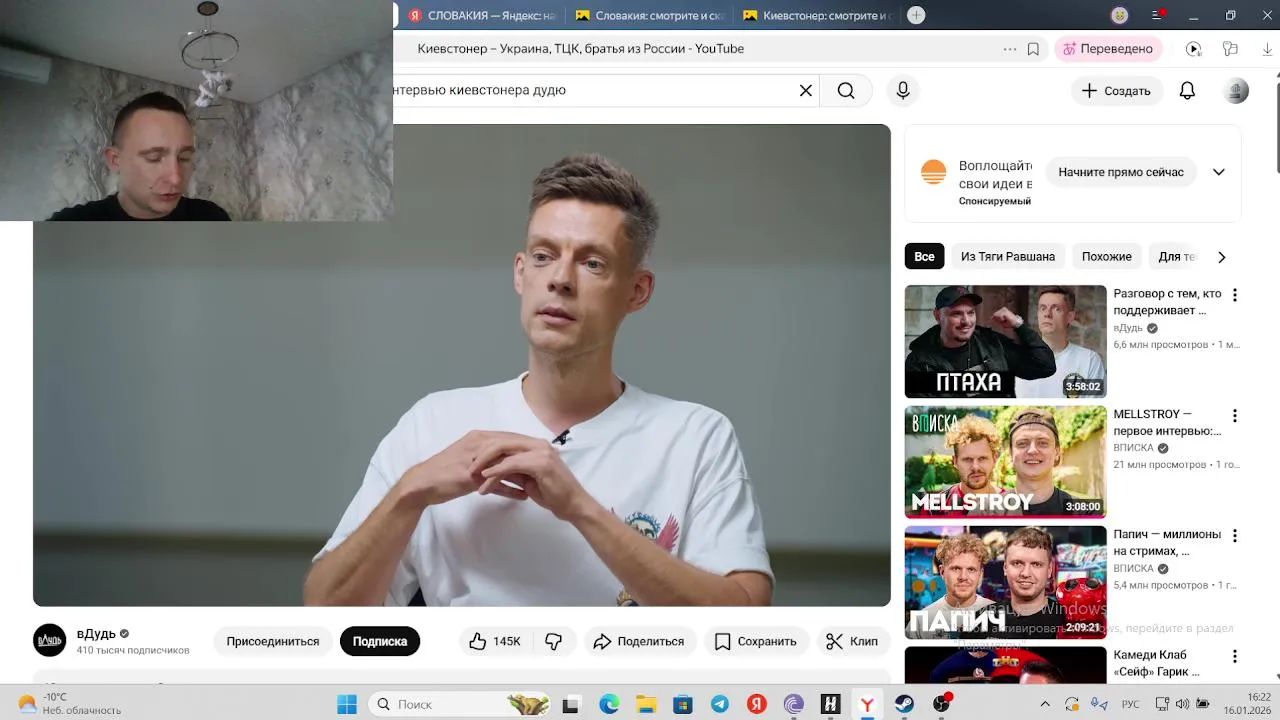Open options for Разговор с тем video
The image size is (1280, 720).
point(1235,295)
